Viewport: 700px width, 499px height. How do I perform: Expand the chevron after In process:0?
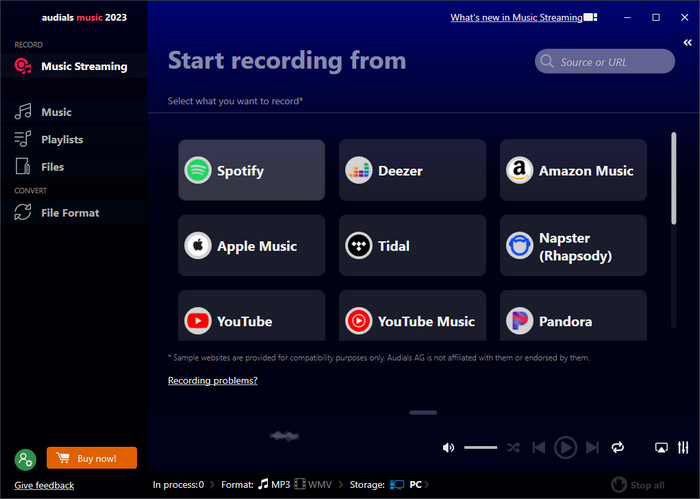click(212, 485)
